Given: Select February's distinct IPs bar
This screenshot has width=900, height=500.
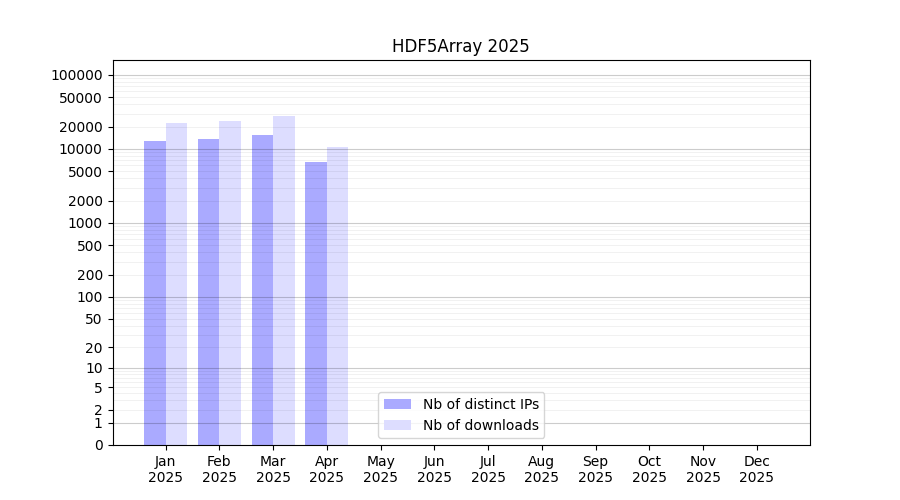Looking at the screenshot, I should [208, 291].
